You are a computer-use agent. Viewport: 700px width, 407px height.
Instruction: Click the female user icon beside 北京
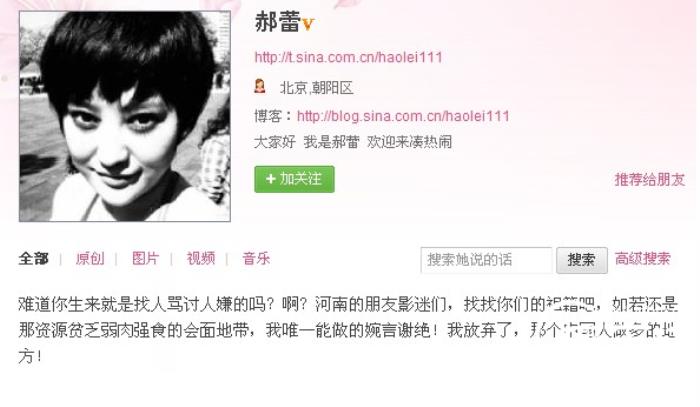click(x=260, y=86)
